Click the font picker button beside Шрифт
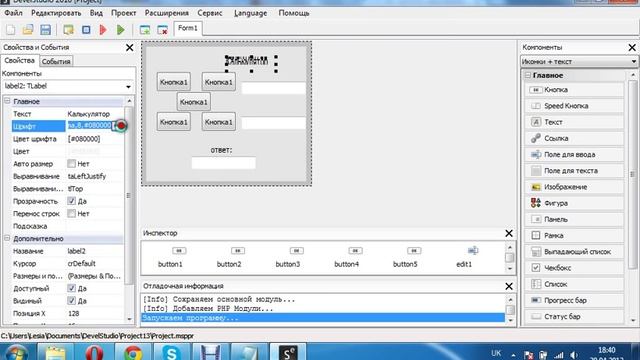This screenshot has width=640, height=360. click(118, 126)
